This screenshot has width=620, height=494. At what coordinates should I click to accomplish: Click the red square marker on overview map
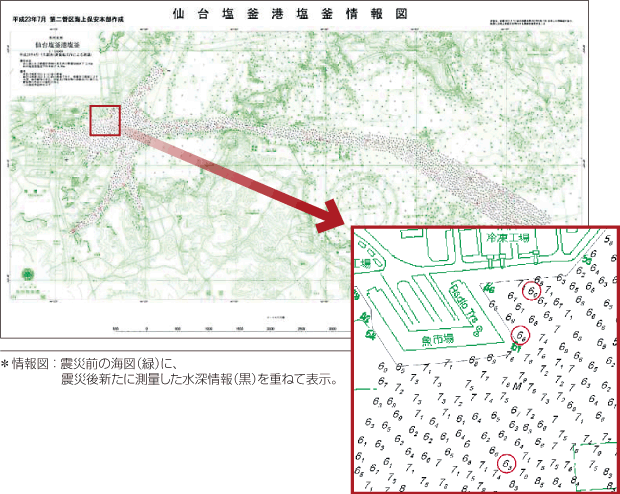coord(105,120)
